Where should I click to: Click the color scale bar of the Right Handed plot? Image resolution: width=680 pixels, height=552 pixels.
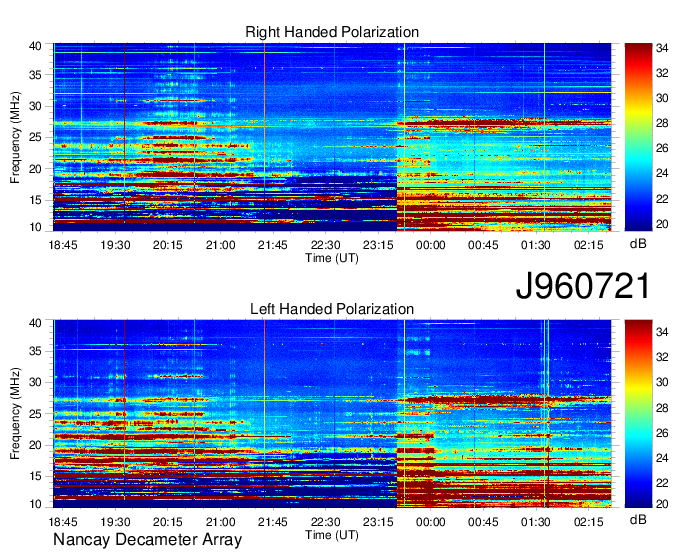pyautogui.click(x=638, y=137)
